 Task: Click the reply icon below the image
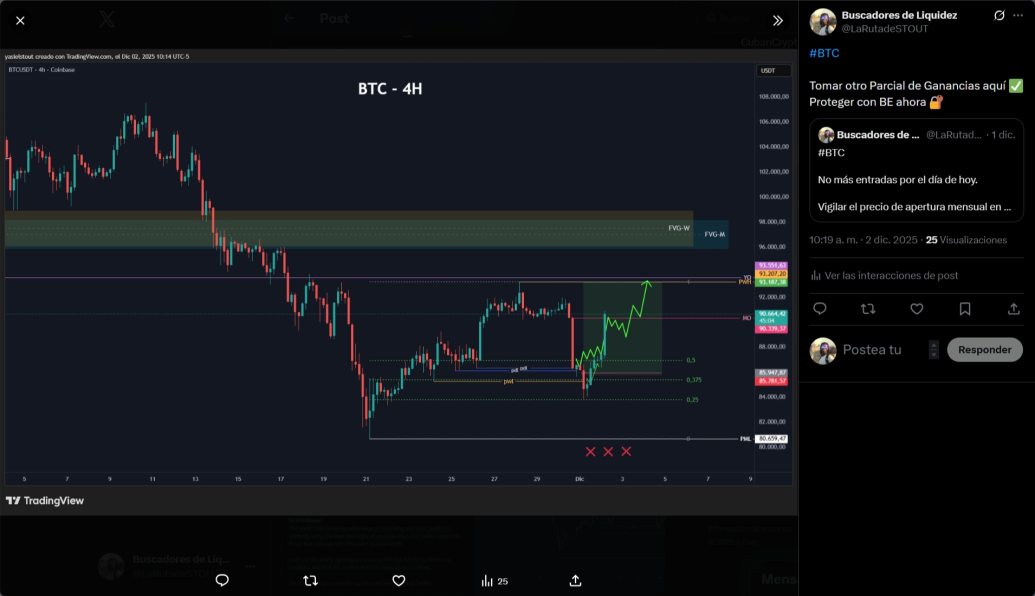pos(222,580)
